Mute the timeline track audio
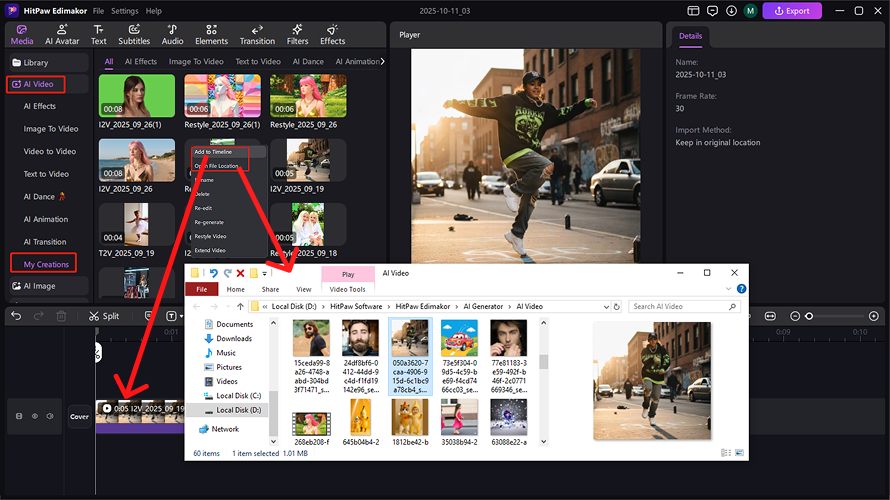890x500 pixels. [x=48, y=415]
